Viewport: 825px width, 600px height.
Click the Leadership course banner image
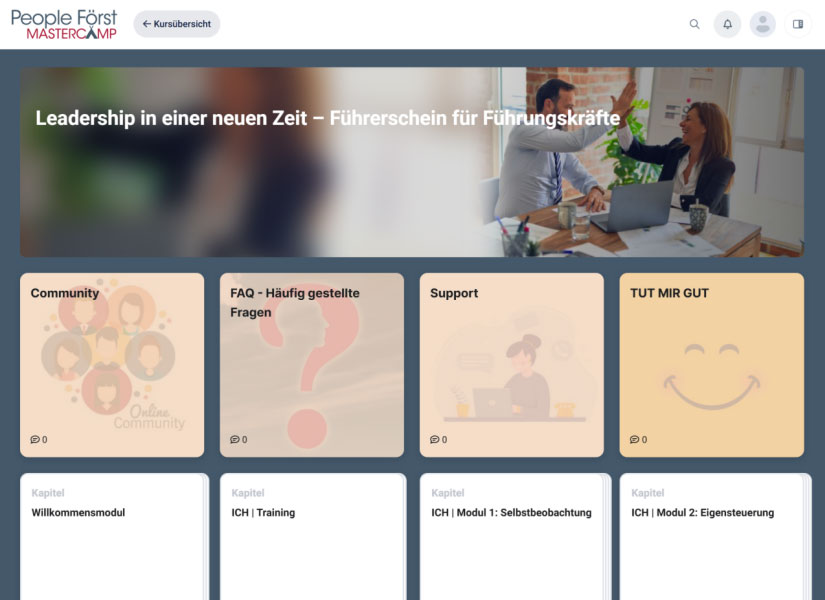pyautogui.click(x=412, y=162)
